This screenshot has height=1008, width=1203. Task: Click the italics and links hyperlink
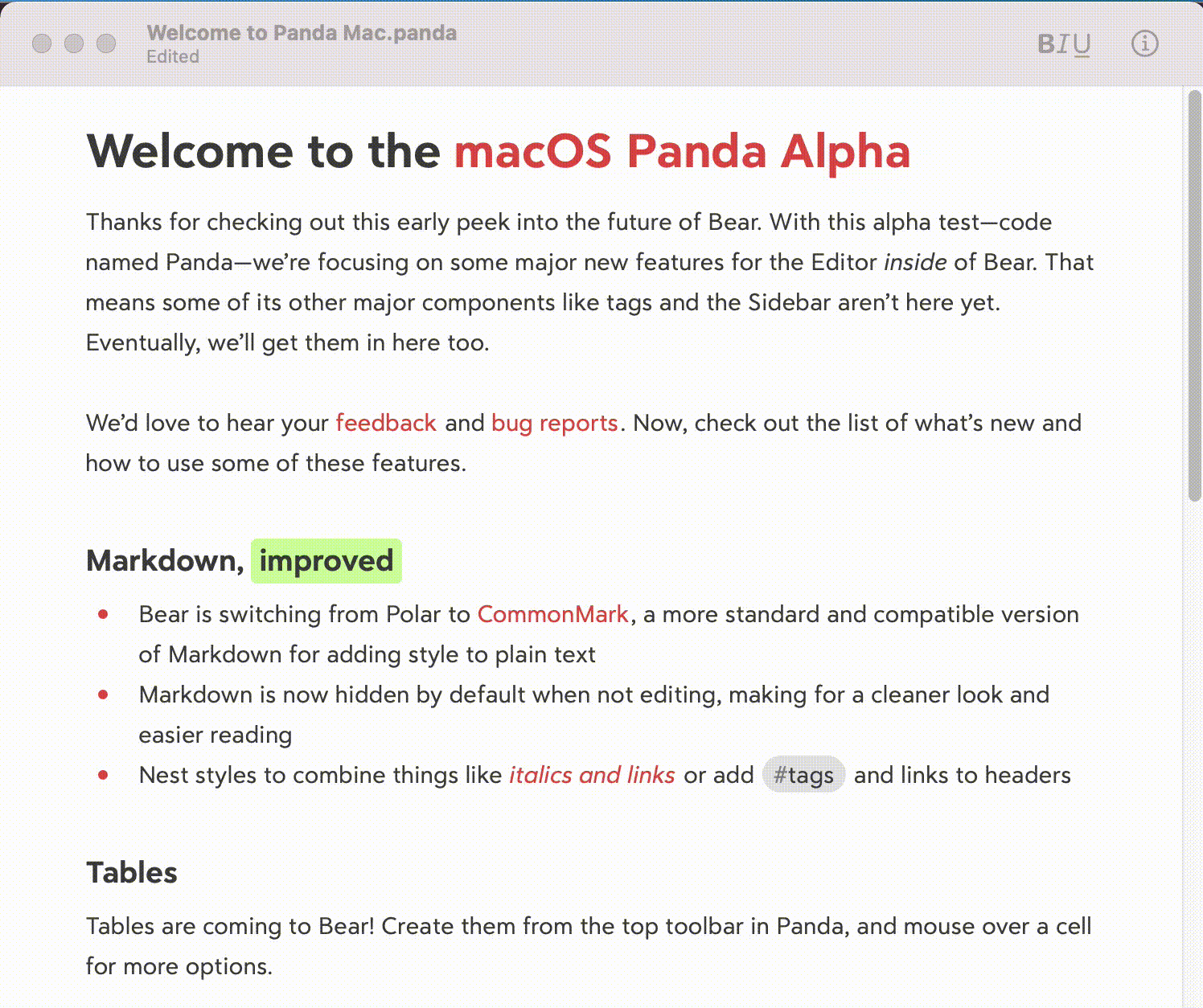pos(592,775)
